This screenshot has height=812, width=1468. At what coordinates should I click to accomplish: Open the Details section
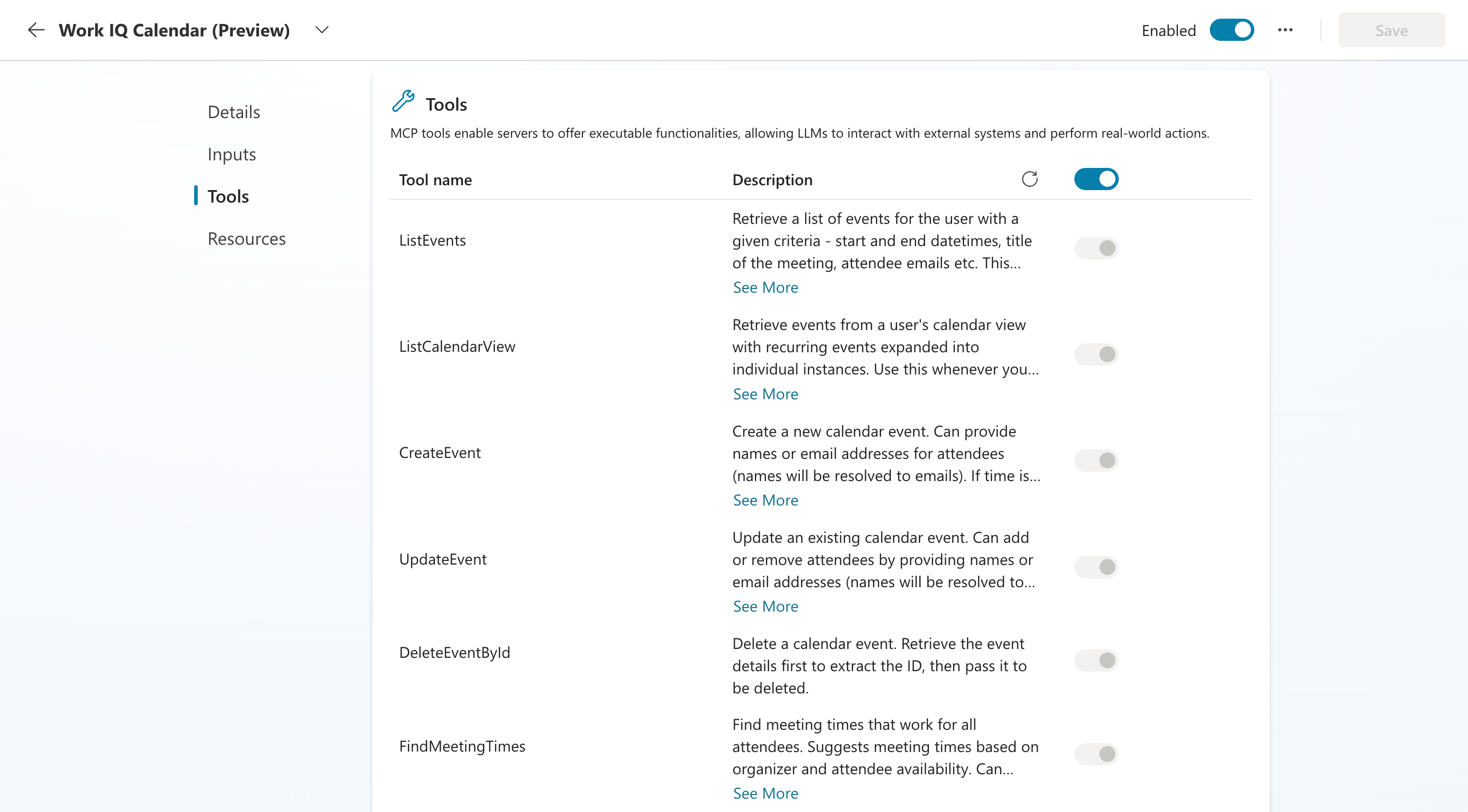click(x=233, y=111)
